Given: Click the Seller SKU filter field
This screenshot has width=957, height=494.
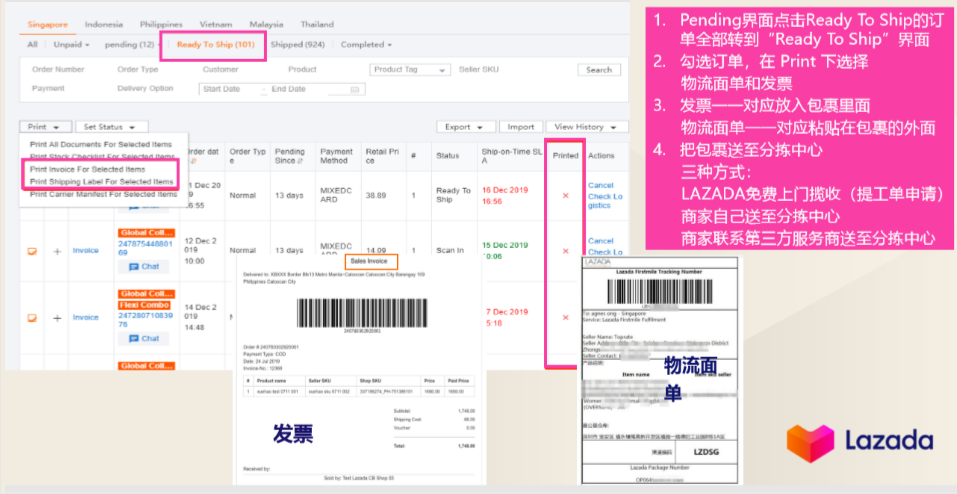Looking at the screenshot, I should pos(478,70).
